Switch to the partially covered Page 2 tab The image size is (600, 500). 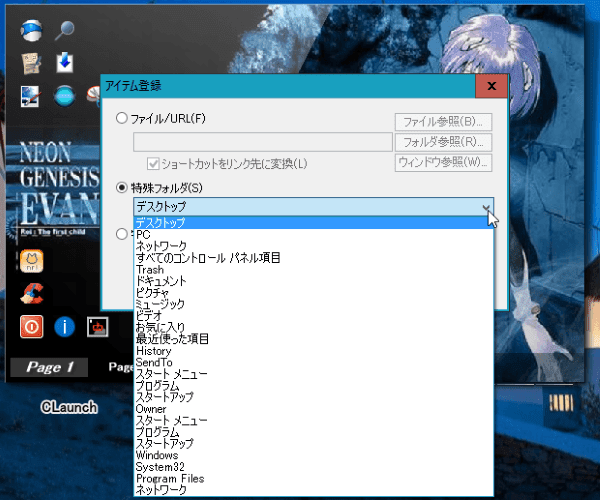tap(121, 367)
